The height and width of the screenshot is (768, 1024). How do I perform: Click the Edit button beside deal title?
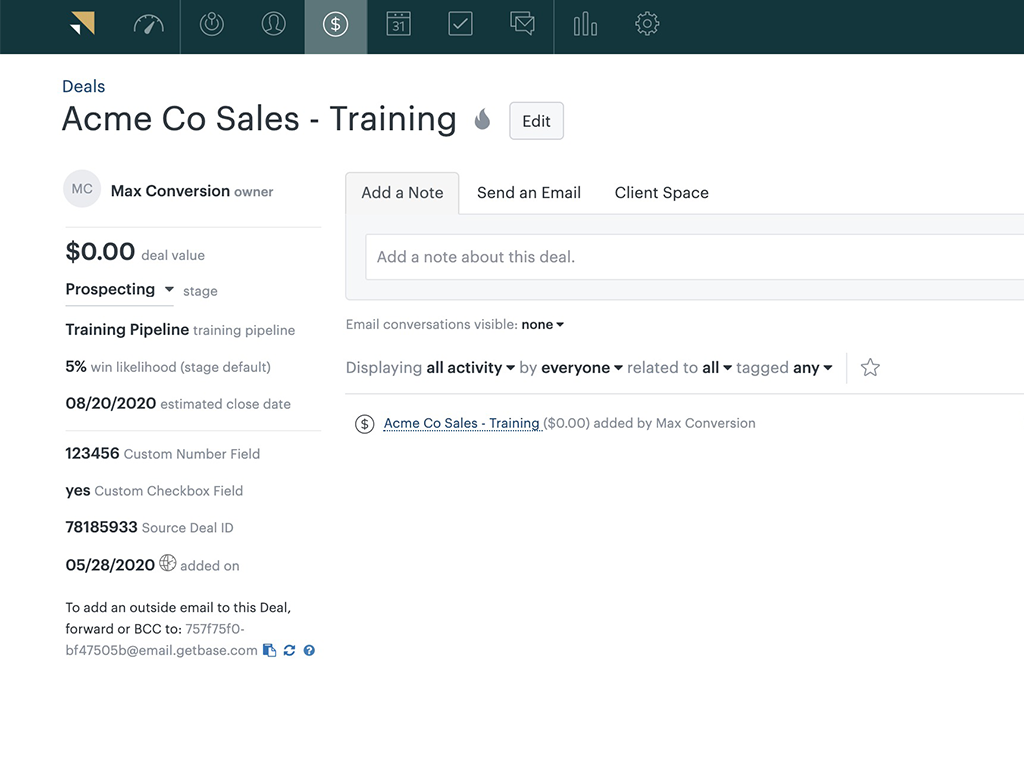click(536, 121)
